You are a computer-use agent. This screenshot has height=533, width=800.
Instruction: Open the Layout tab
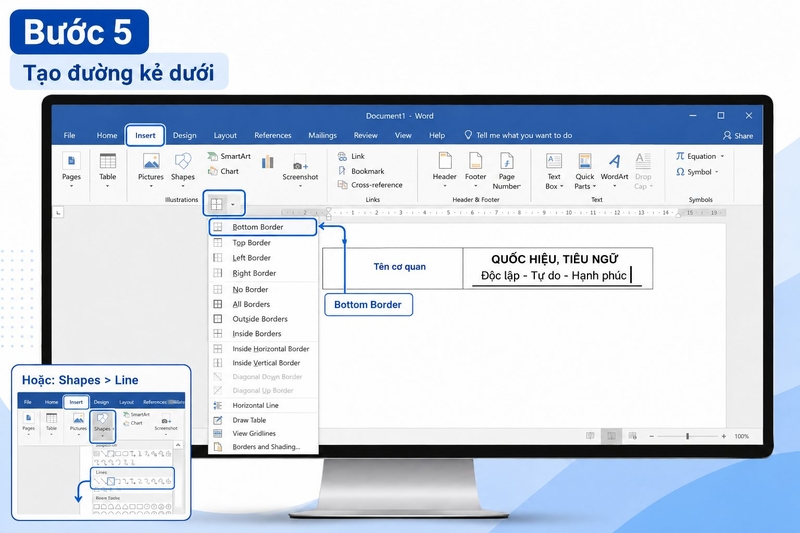(x=225, y=135)
